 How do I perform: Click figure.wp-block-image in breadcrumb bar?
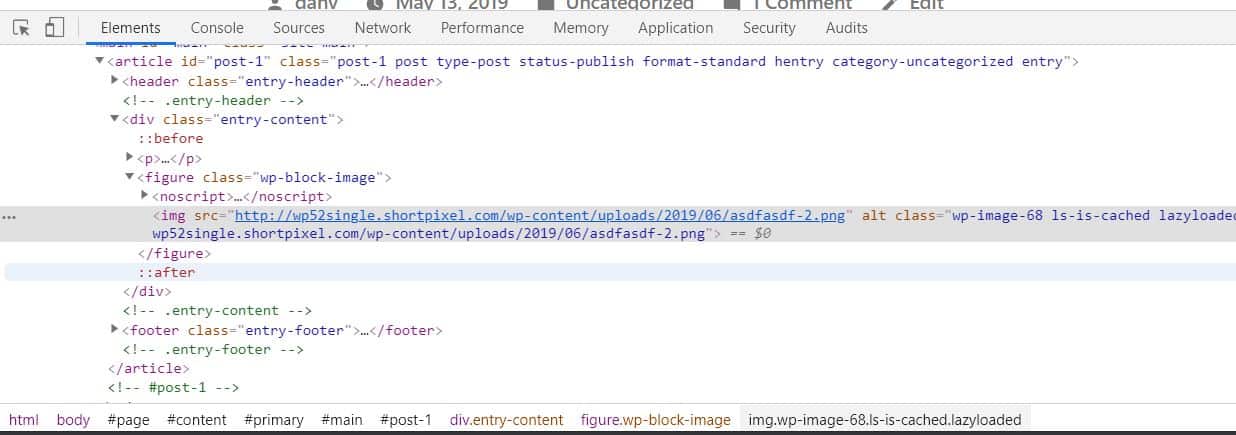tap(655, 420)
